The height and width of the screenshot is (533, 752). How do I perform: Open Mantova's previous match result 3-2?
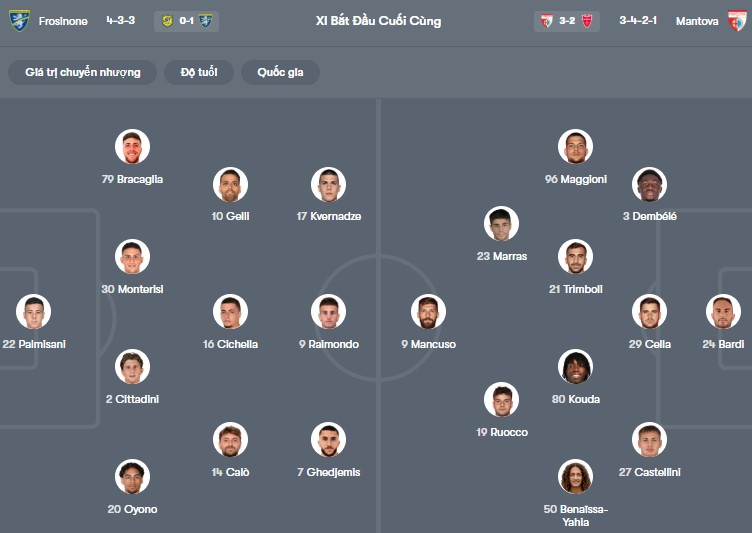pyautogui.click(x=566, y=21)
